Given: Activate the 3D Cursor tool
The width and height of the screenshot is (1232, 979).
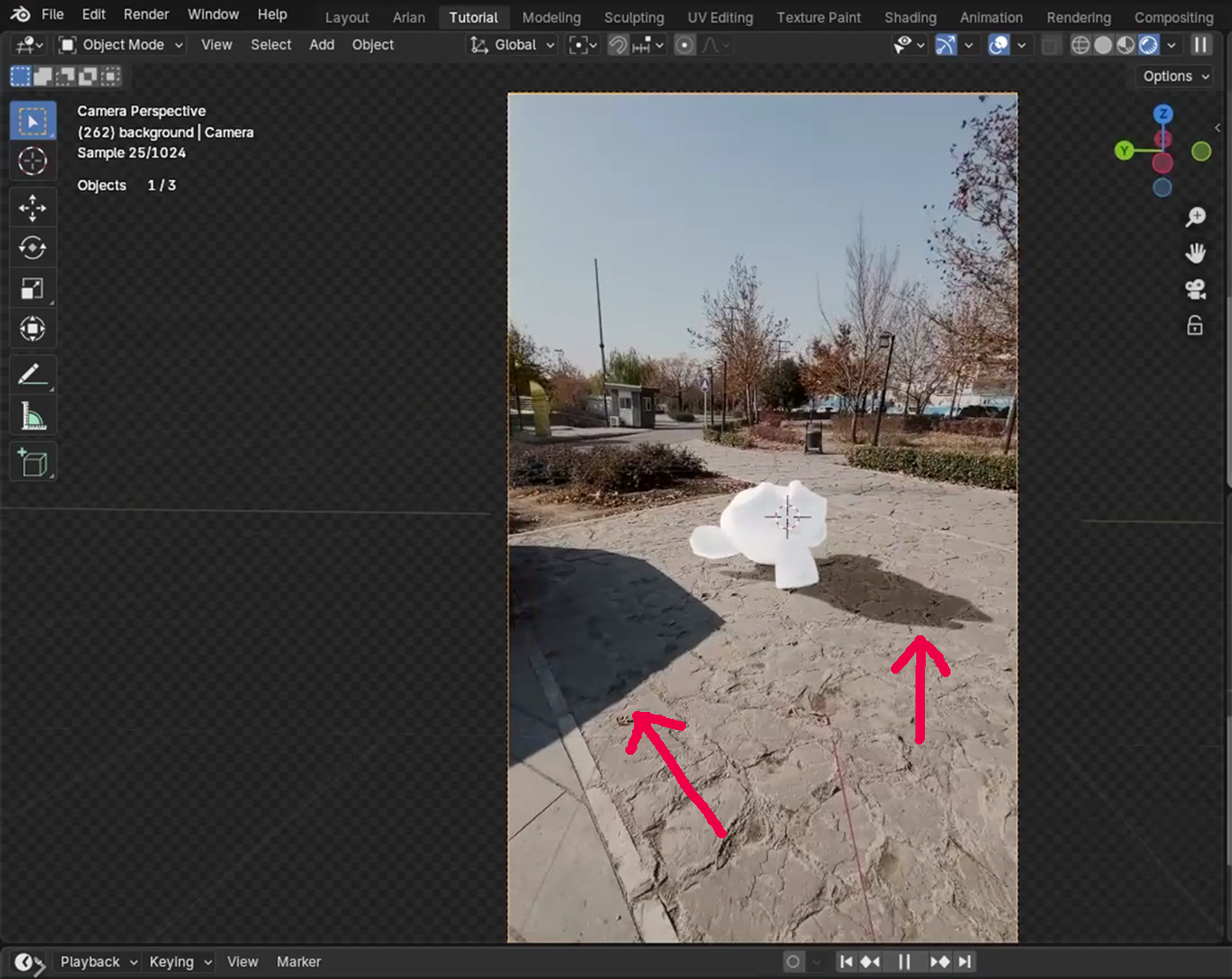Looking at the screenshot, I should pyautogui.click(x=32, y=160).
